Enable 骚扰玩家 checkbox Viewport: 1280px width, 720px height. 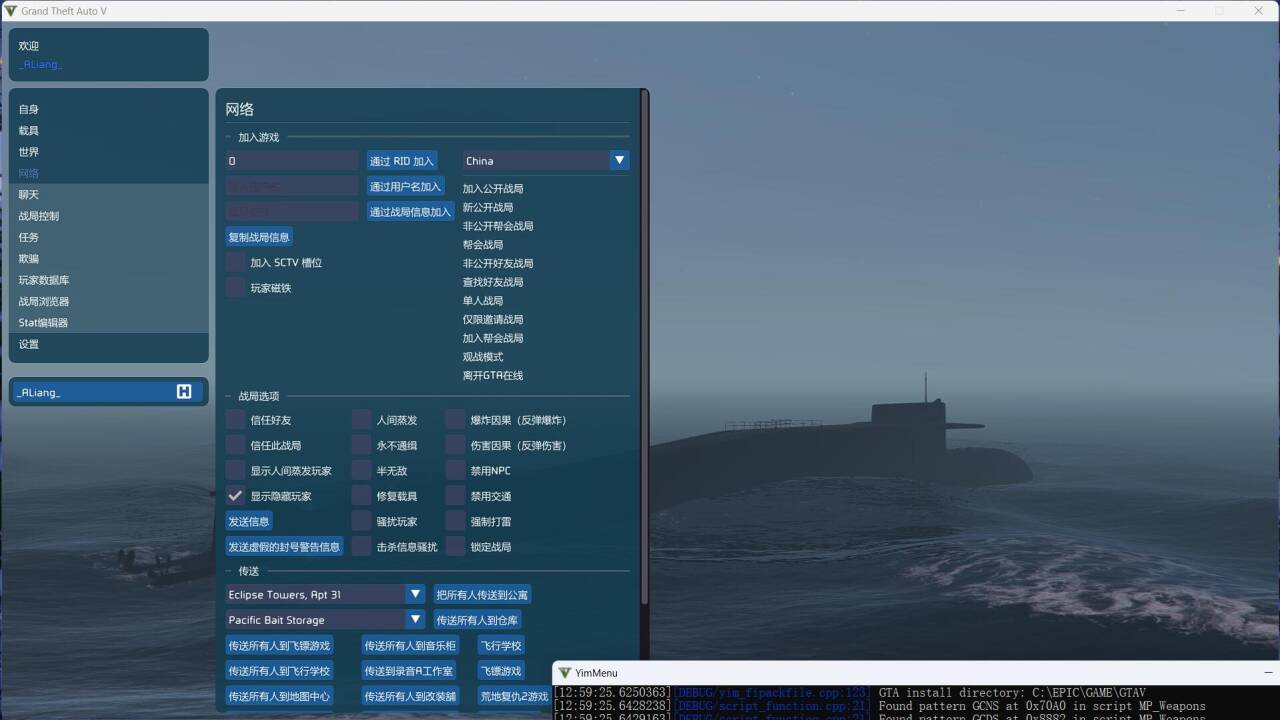click(x=361, y=521)
